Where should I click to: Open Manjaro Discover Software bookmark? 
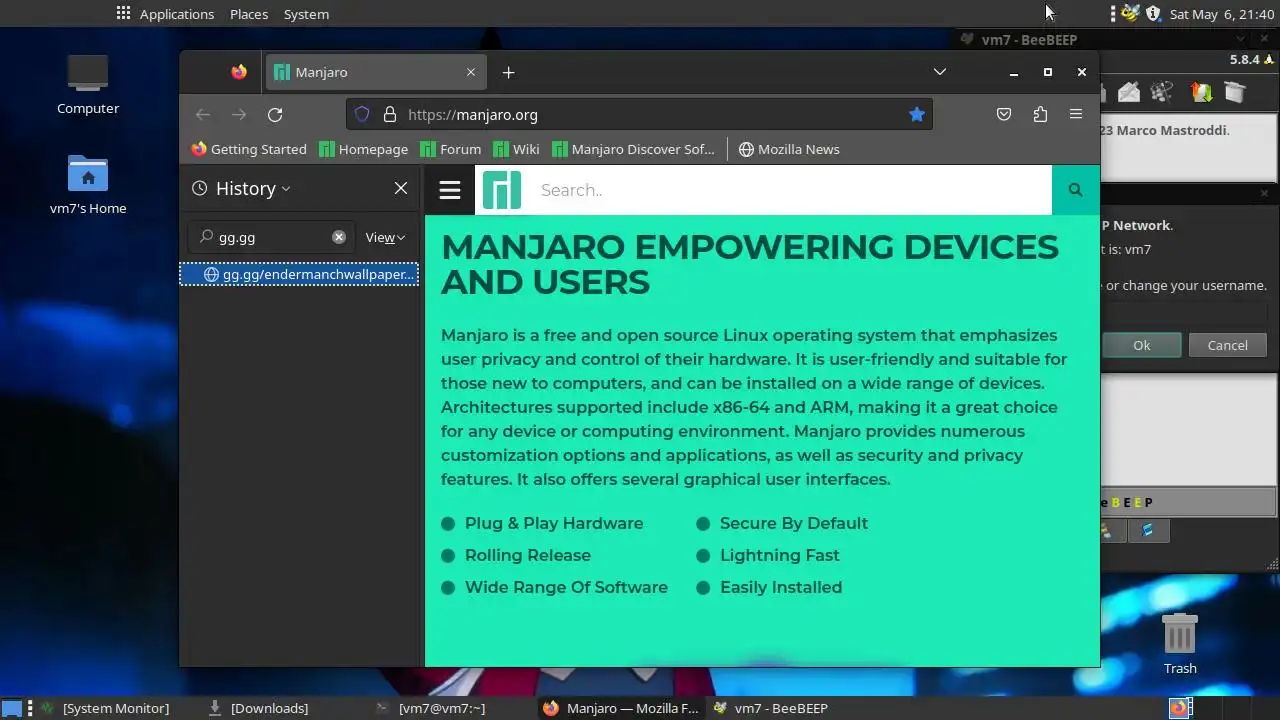[633, 149]
